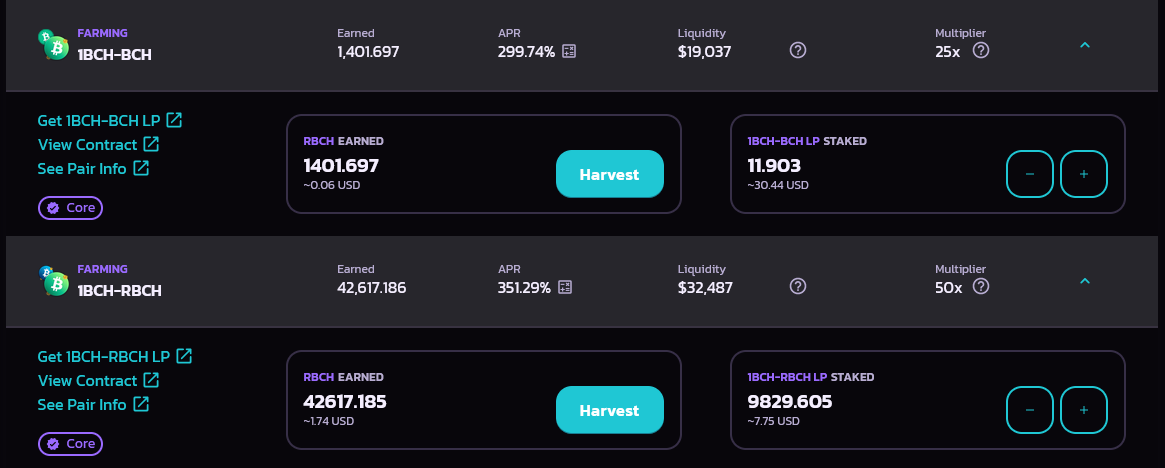Unstake 1BCH-BCH LP with minus button
Screen dimensions: 1165x468
(x=1030, y=174)
